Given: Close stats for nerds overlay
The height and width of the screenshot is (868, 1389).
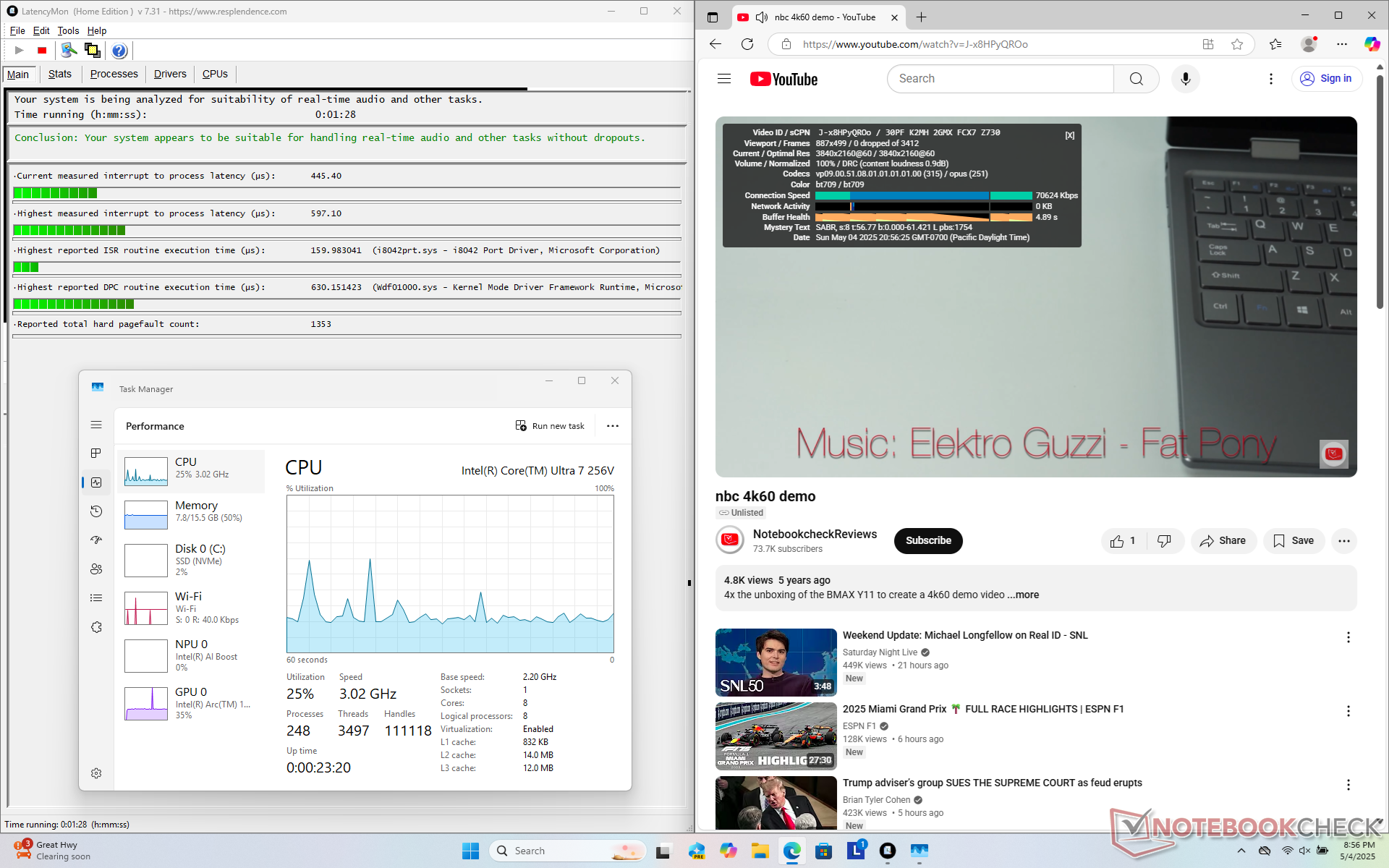Looking at the screenshot, I should point(1069,135).
